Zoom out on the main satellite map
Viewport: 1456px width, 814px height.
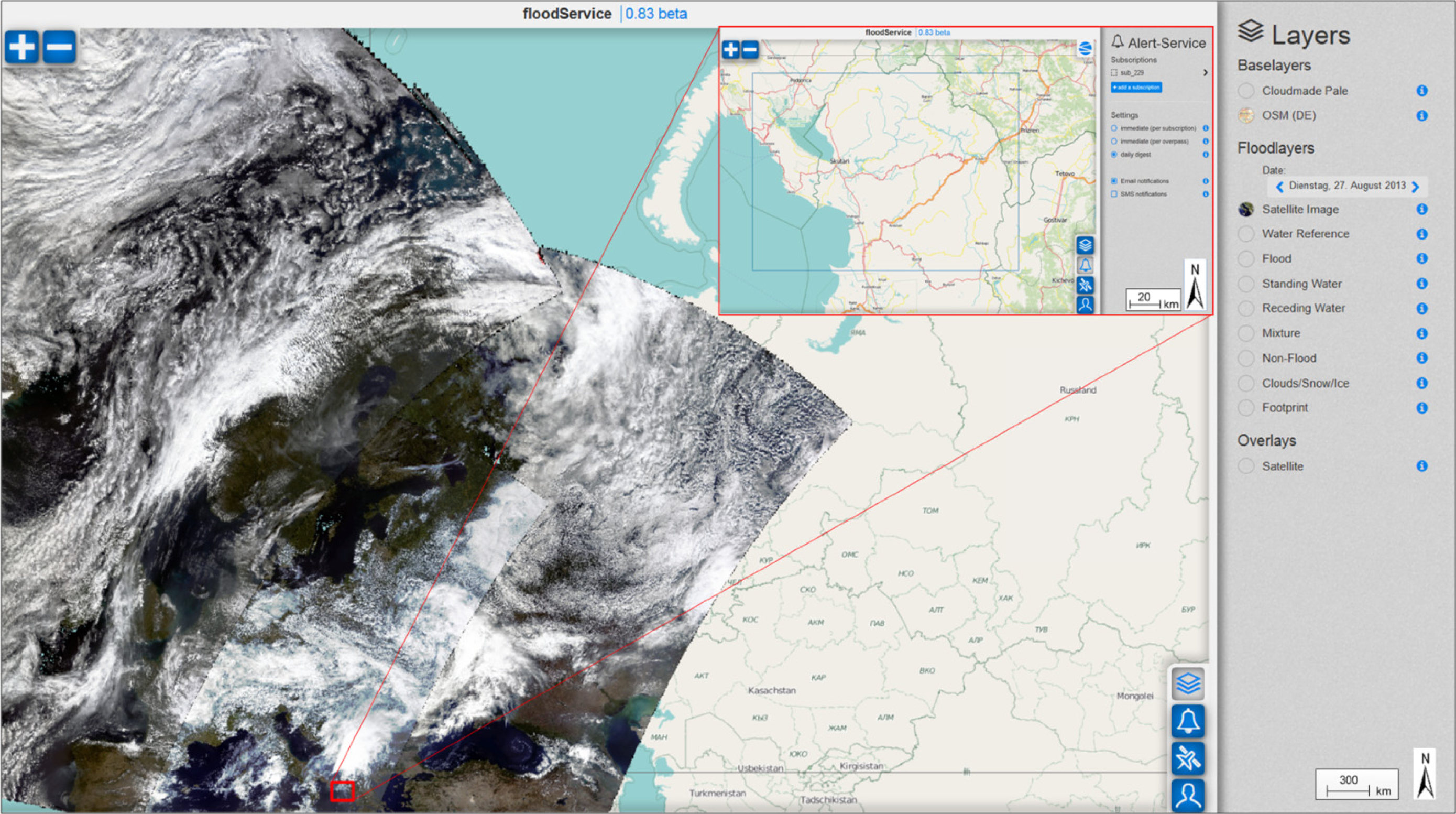pyautogui.click(x=59, y=47)
